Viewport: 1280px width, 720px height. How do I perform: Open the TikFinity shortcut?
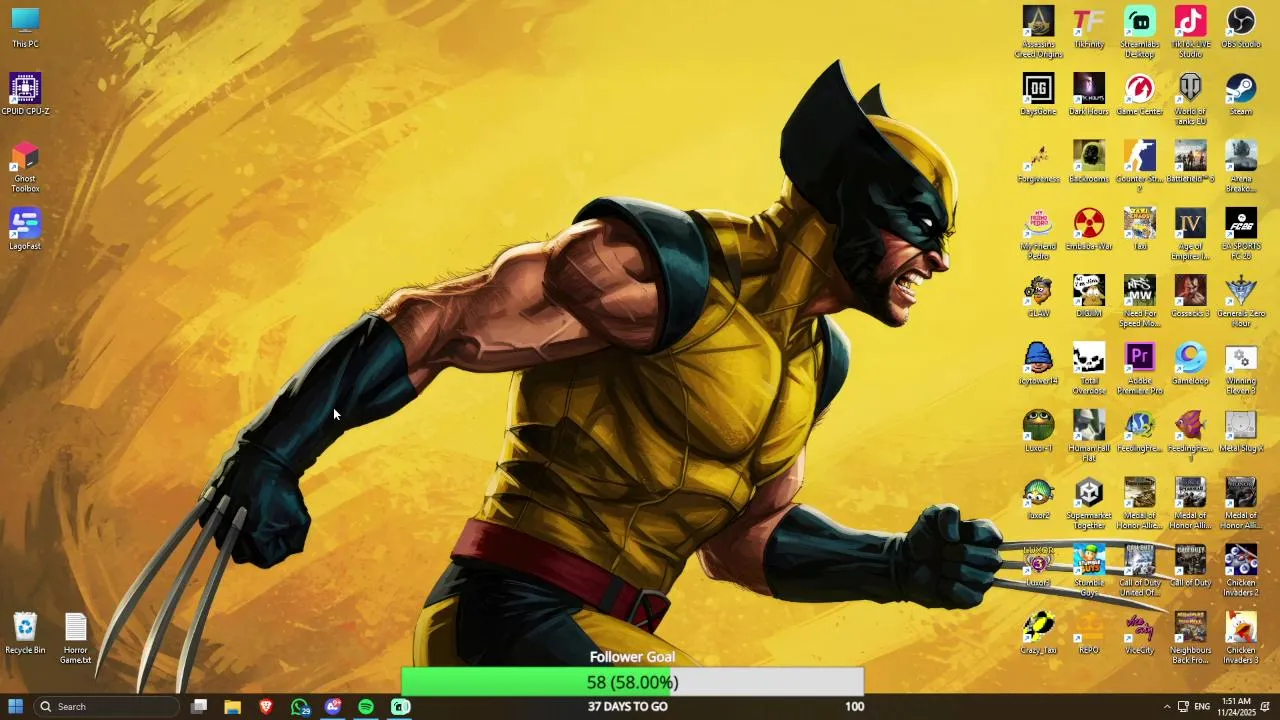pyautogui.click(x=1089, y=27)
